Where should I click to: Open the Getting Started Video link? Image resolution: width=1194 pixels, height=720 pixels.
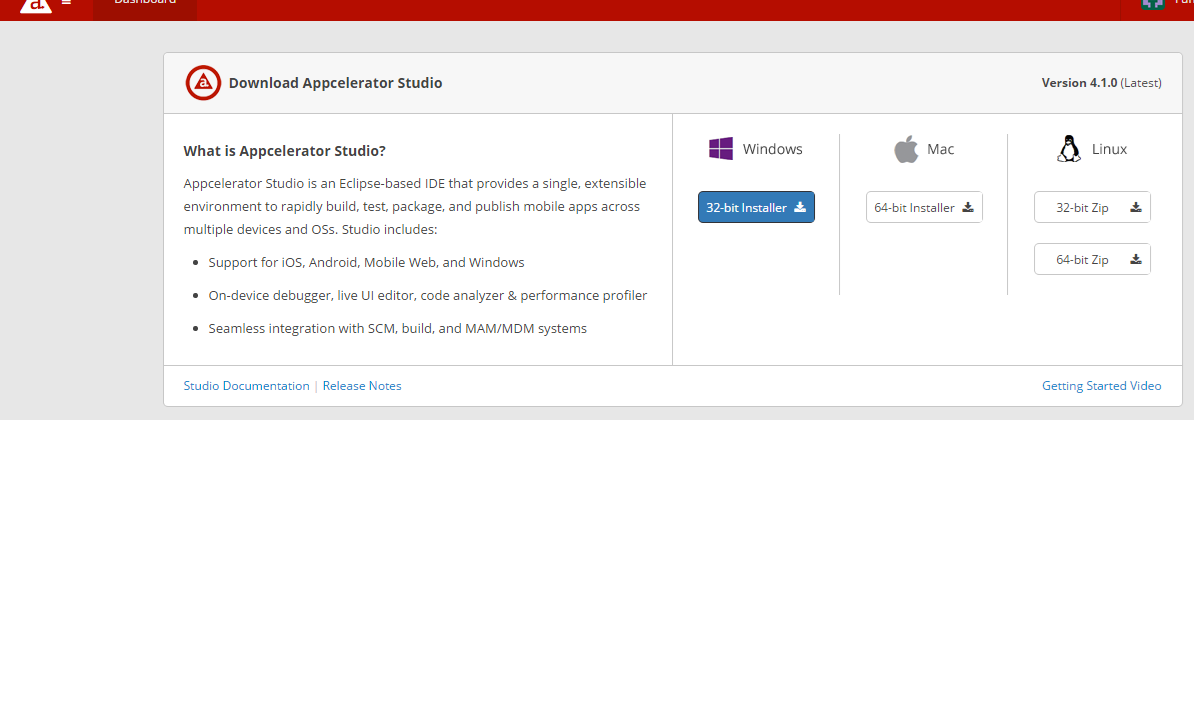pyautogui.click(x=1101, y=386)
